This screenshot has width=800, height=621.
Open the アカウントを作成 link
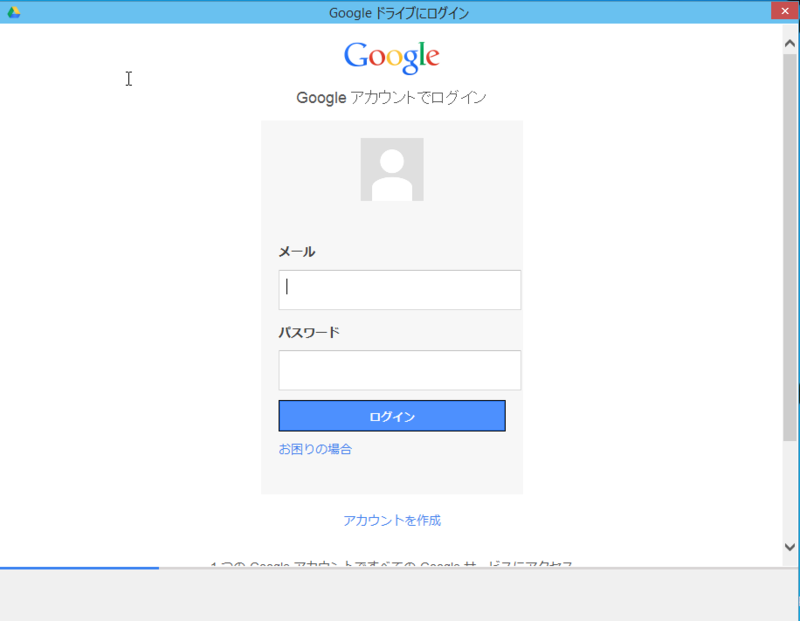click(x=394, y=519)
